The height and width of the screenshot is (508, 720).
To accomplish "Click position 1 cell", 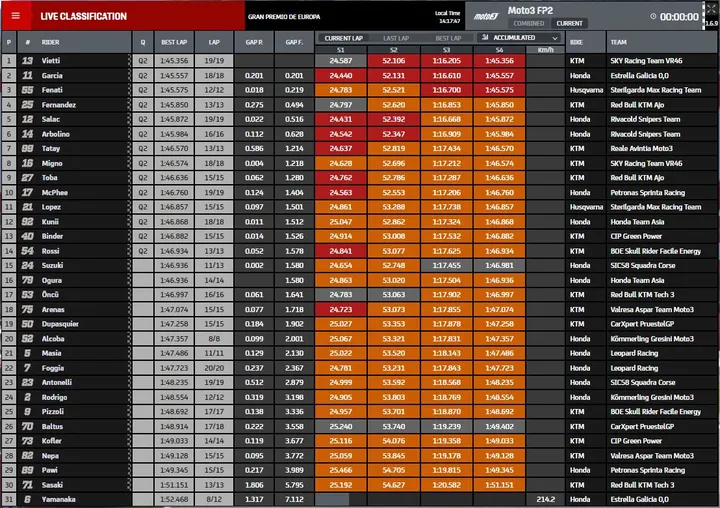I will coord(9,61).
